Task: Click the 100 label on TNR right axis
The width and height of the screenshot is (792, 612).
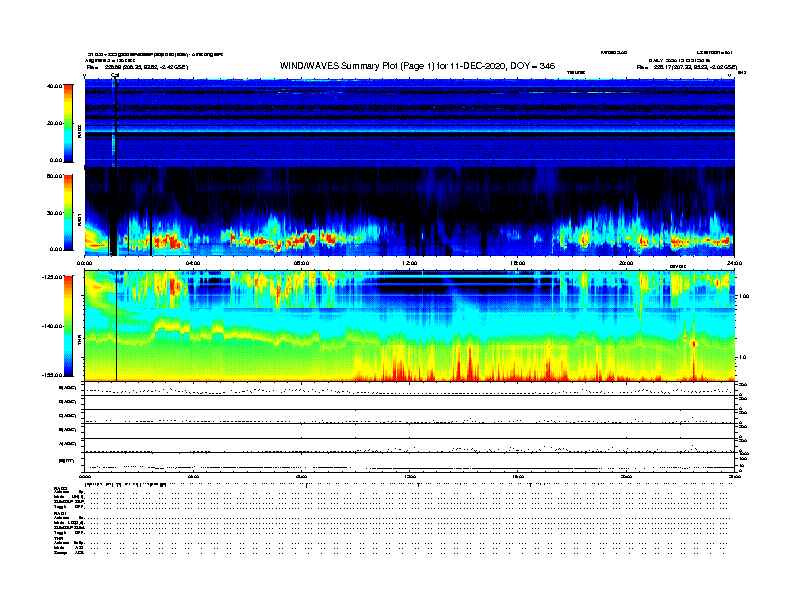Action: pyautogui.click(x=744, y=296)
